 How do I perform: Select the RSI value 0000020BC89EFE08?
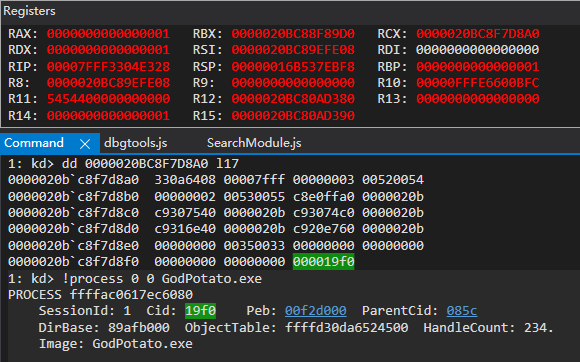click(x=293, y=50)
